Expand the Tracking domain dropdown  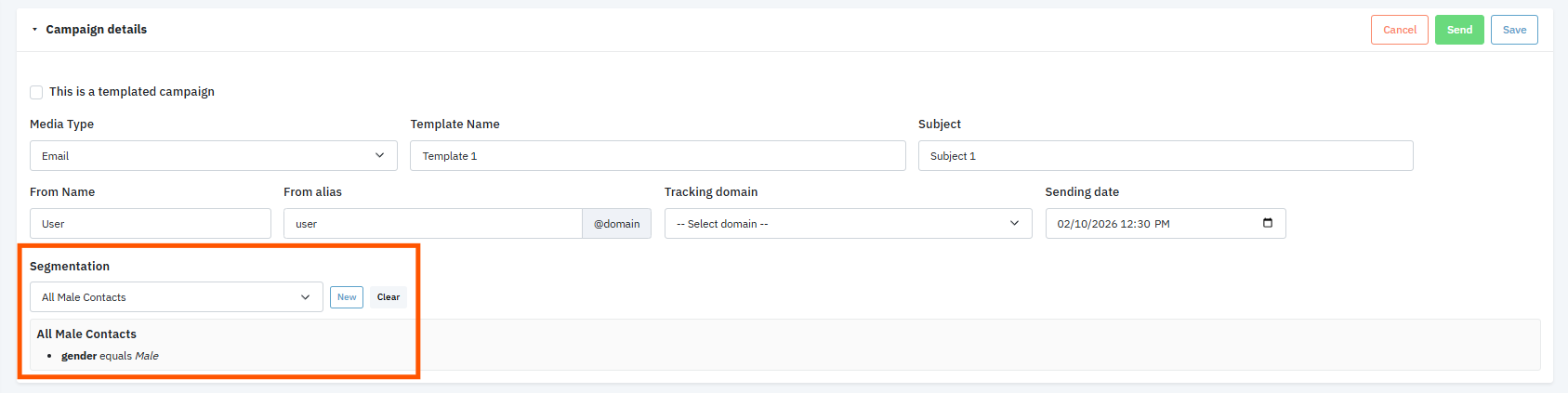[848, 224]
